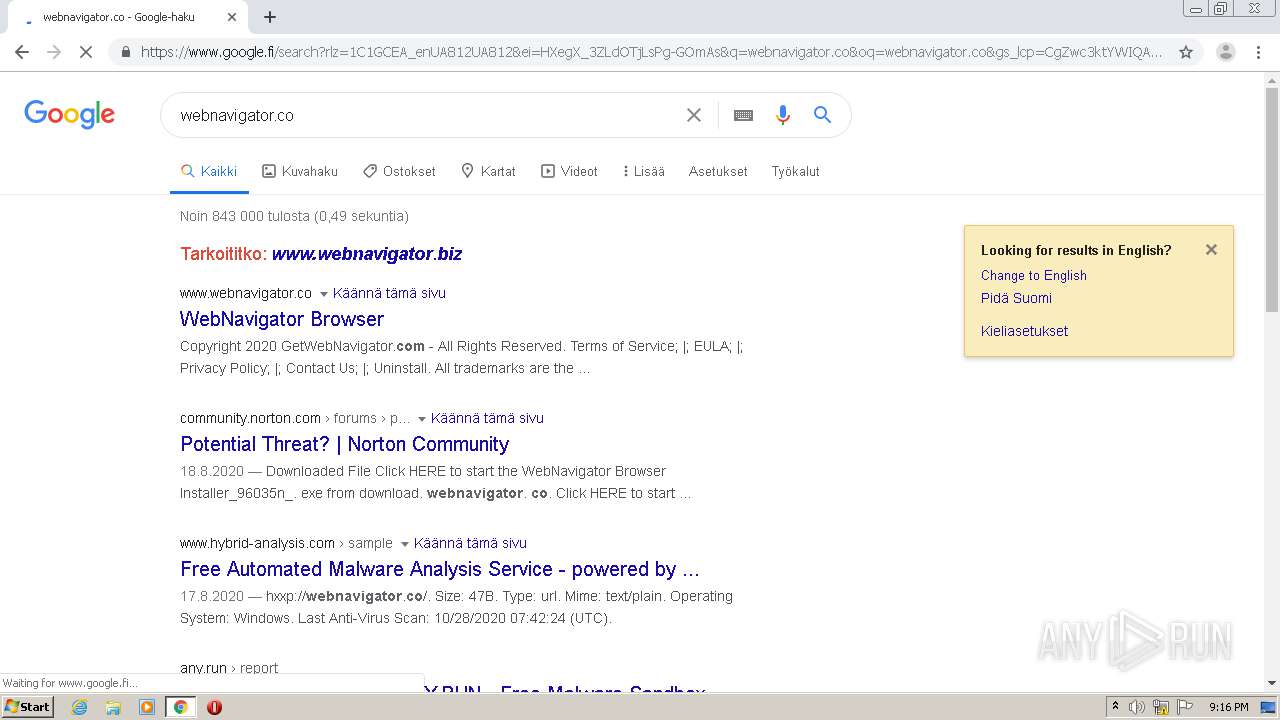The image size is (1280, 720).
Task: Switch to Kuvahaku image search
Action: point(300,171)
